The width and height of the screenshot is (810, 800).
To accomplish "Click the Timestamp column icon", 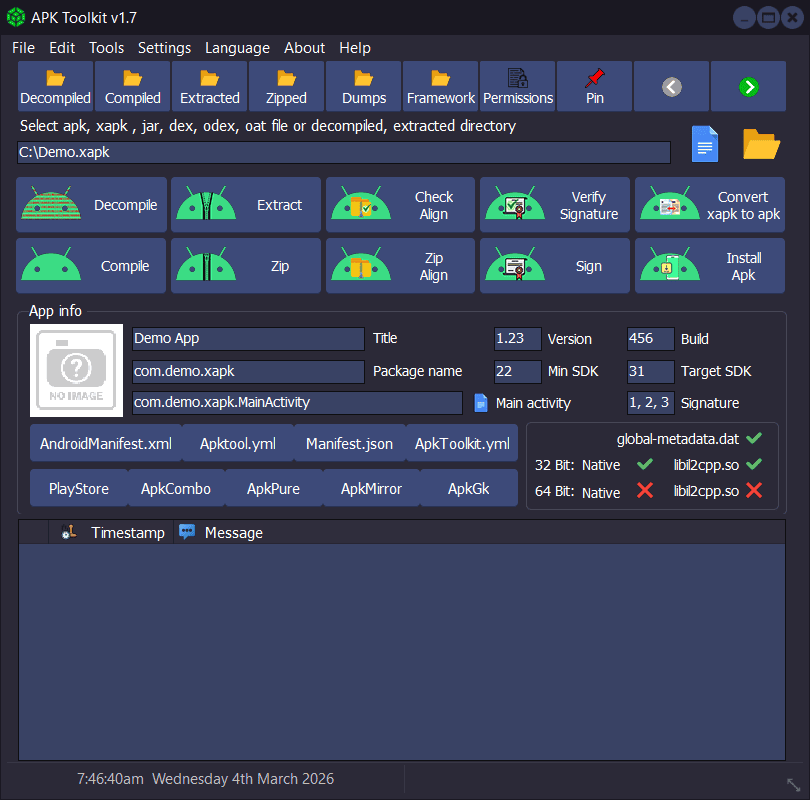I will (69, 532).
